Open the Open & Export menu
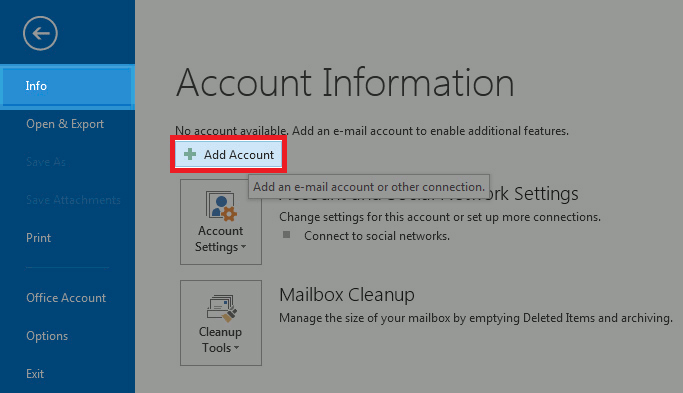The height and width of the screenshot is (393, 683). [65, 124]
